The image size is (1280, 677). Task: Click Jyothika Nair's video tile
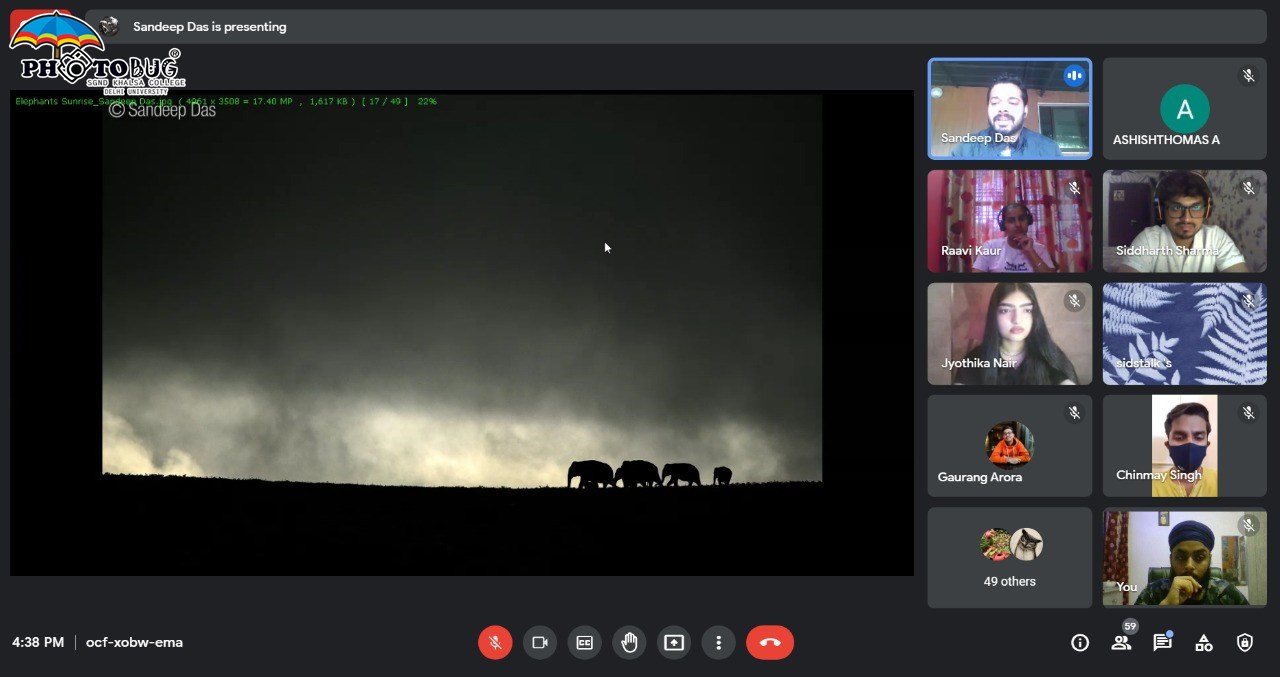point(1009,333)
